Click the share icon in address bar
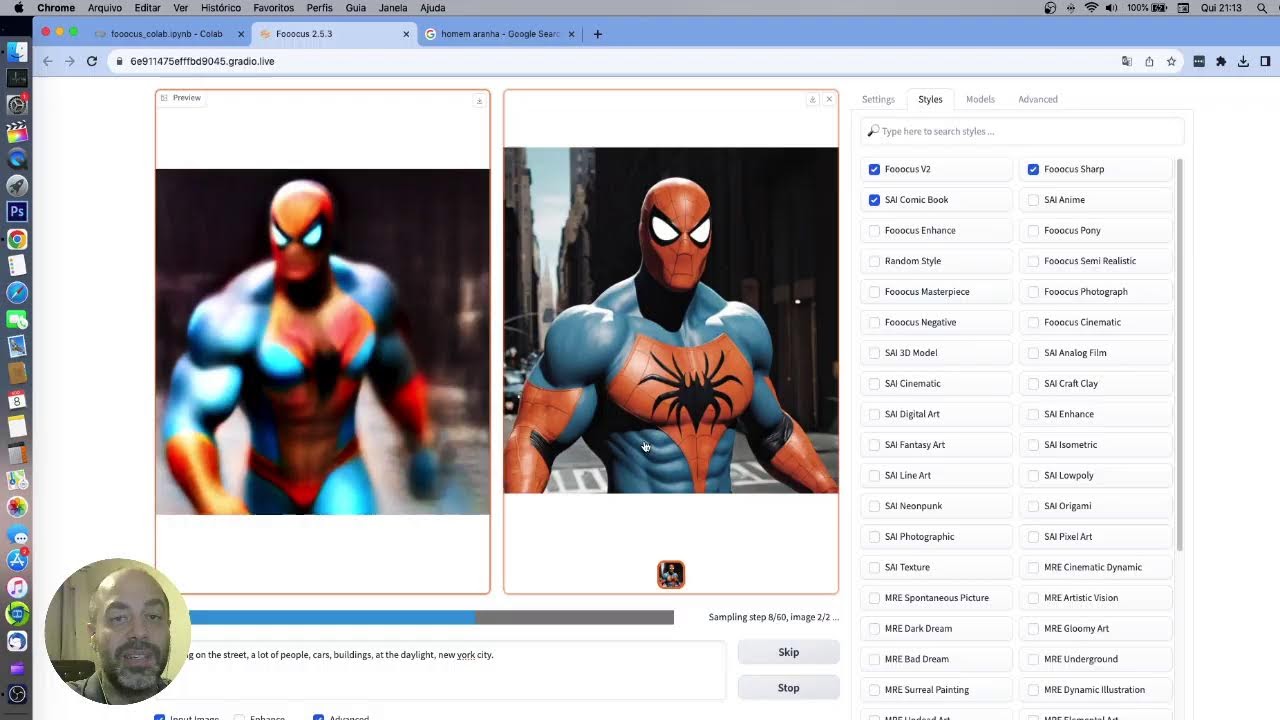Screen dimensions: 1280x720 coord(1149,61)
